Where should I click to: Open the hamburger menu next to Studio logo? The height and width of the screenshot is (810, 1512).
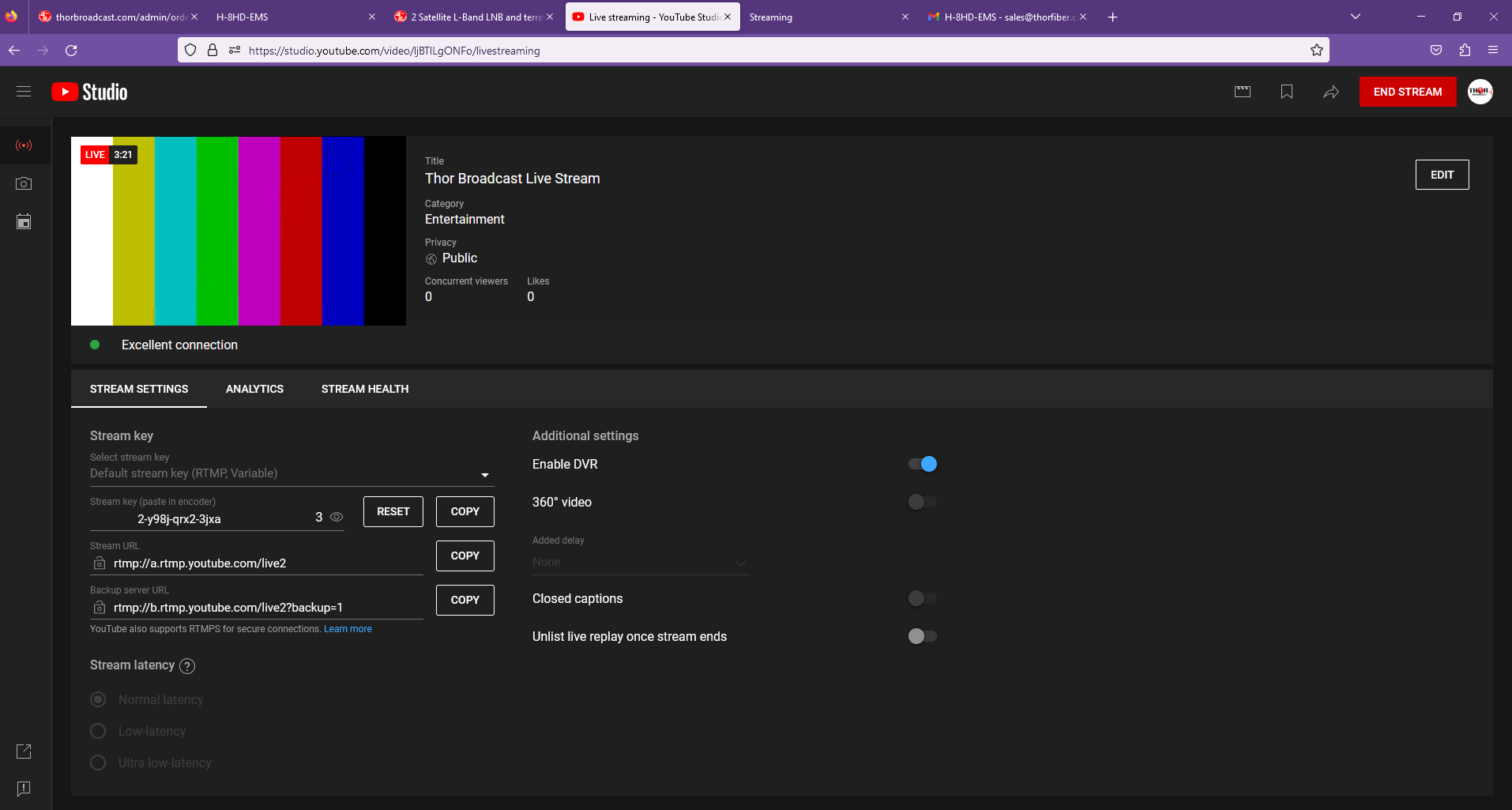point(24,92)
